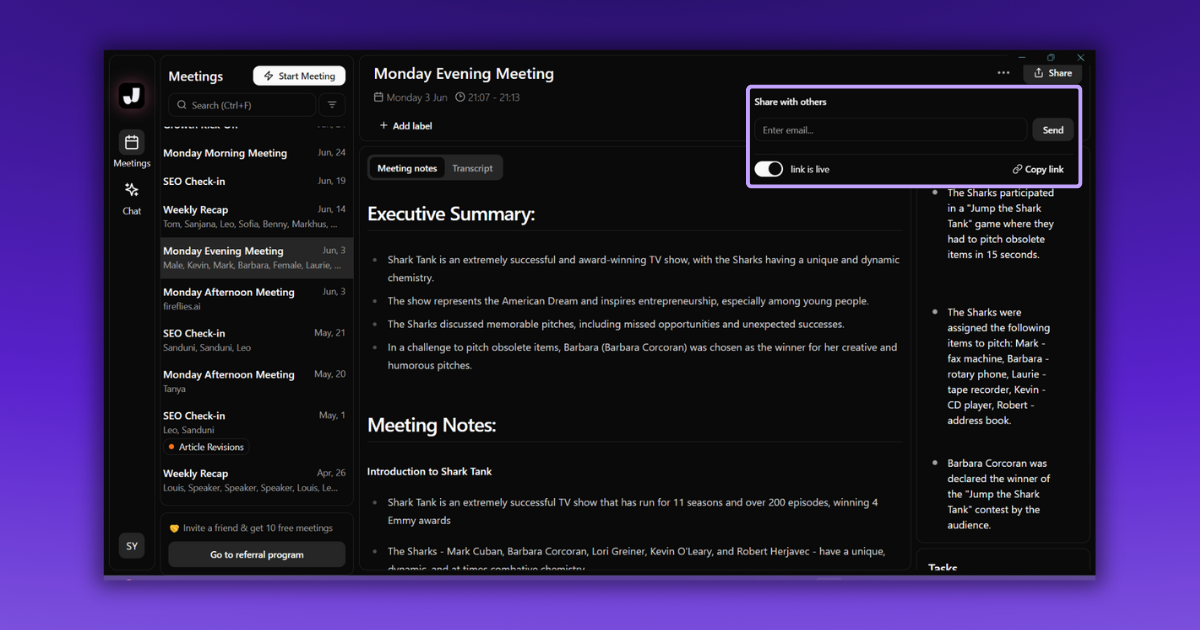
Task: Click the SY user avatar
Action: pyautogui.click(x=132, y=546)
